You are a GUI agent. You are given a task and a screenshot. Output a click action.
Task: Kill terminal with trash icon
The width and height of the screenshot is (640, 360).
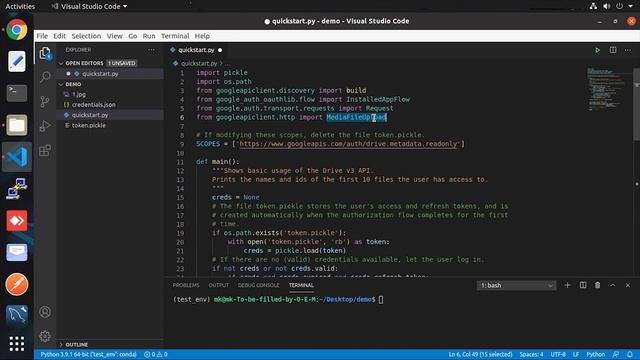pyautogui.click(x=598, y=285)
